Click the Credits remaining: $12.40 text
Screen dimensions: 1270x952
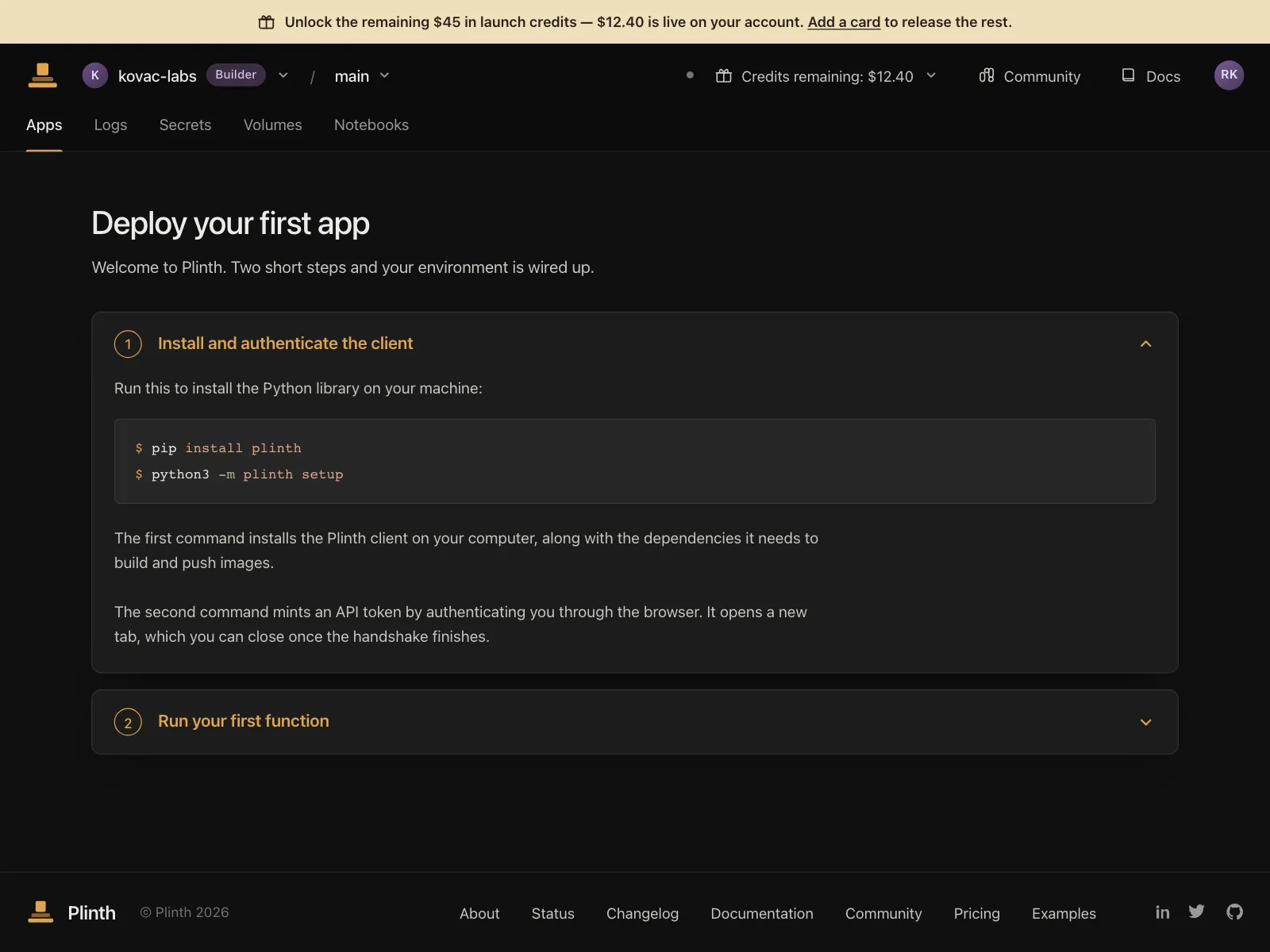point(827,76)
